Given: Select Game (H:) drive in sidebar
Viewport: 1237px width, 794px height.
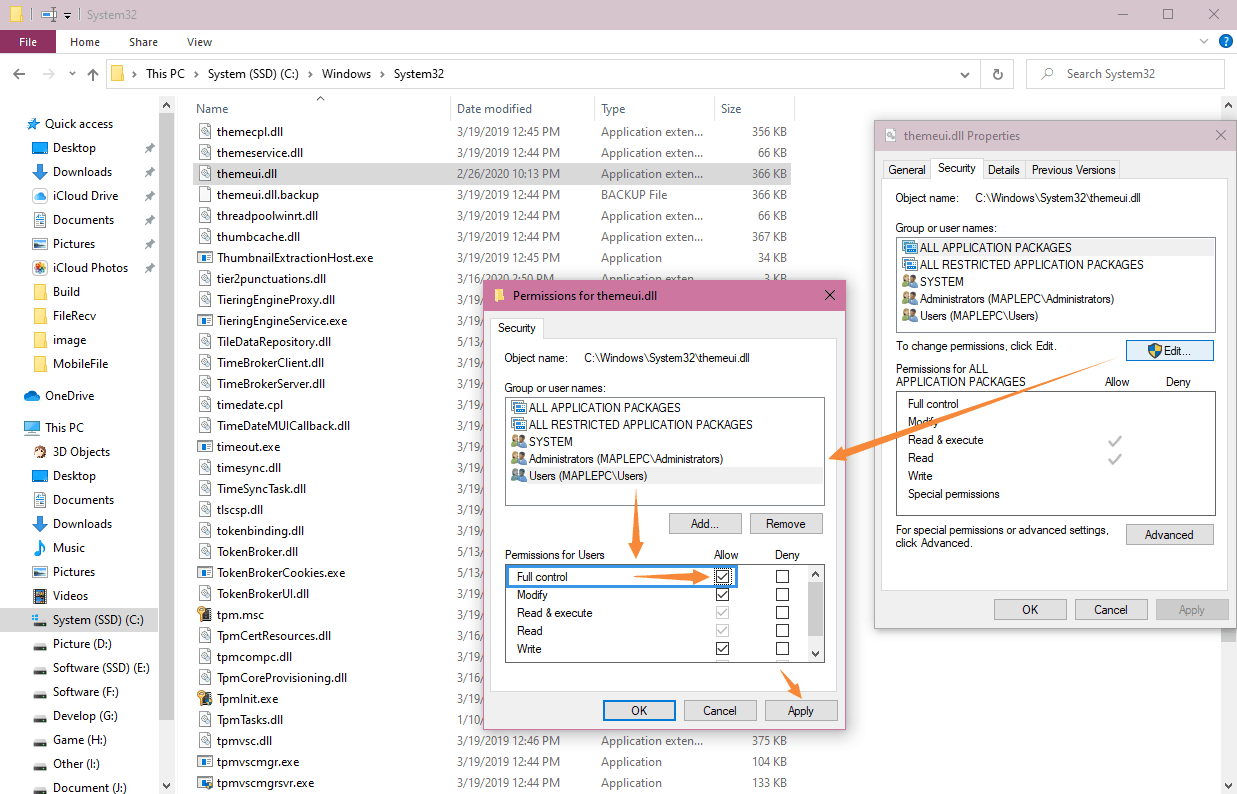Looking at the screenshot, I should [79, 740].
